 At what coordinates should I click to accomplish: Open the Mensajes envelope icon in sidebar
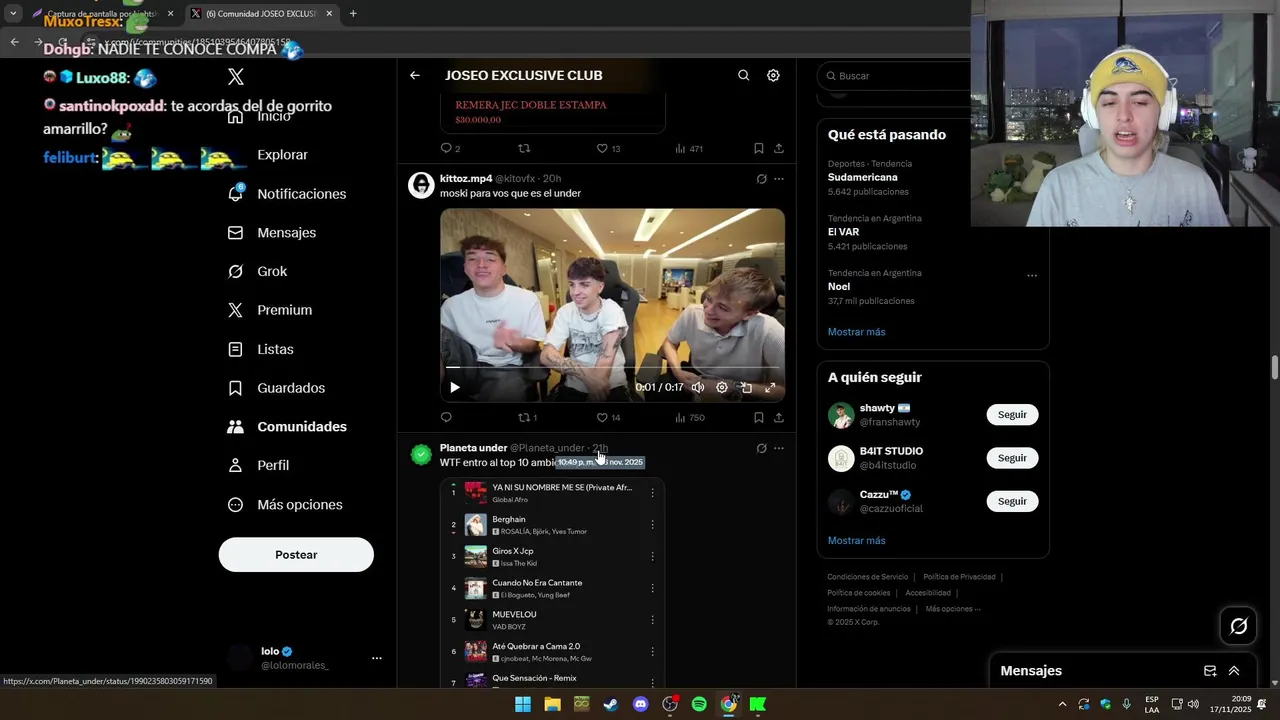click(236, 232)
